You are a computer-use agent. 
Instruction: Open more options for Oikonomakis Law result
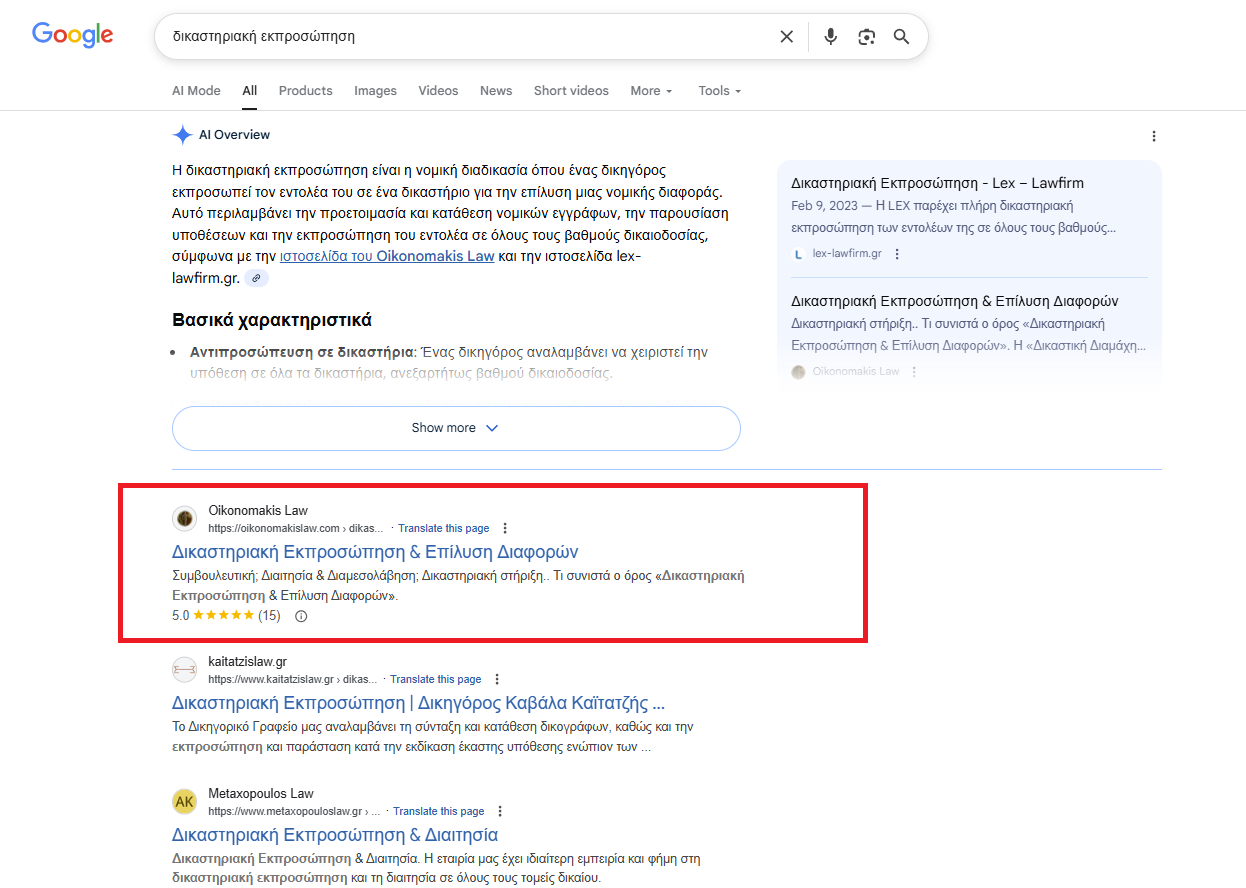[505, 528]
